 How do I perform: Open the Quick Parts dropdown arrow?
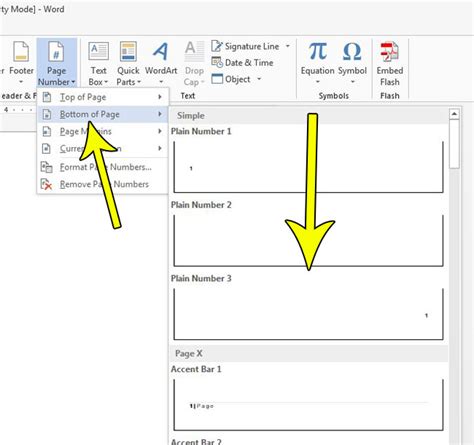point(139,82)
